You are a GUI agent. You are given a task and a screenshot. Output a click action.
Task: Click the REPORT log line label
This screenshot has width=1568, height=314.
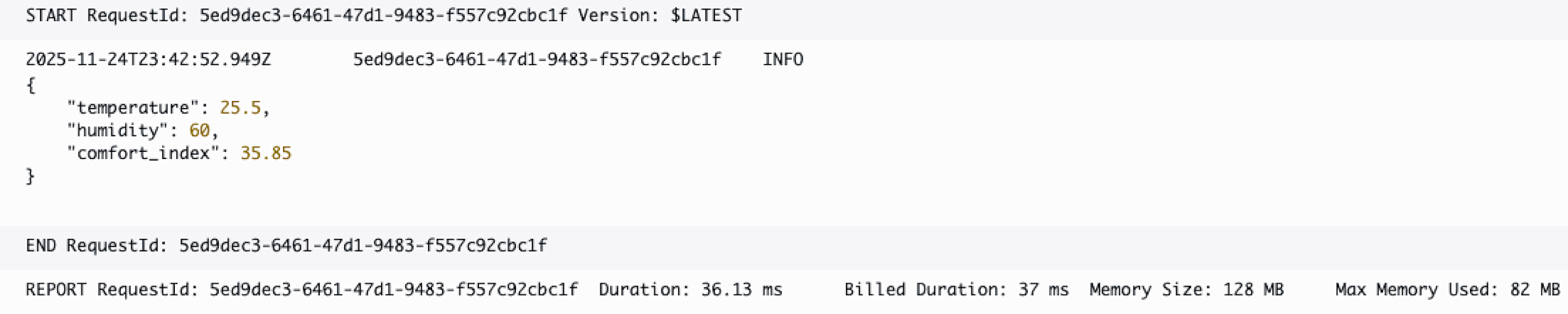(x=56, y=290)
